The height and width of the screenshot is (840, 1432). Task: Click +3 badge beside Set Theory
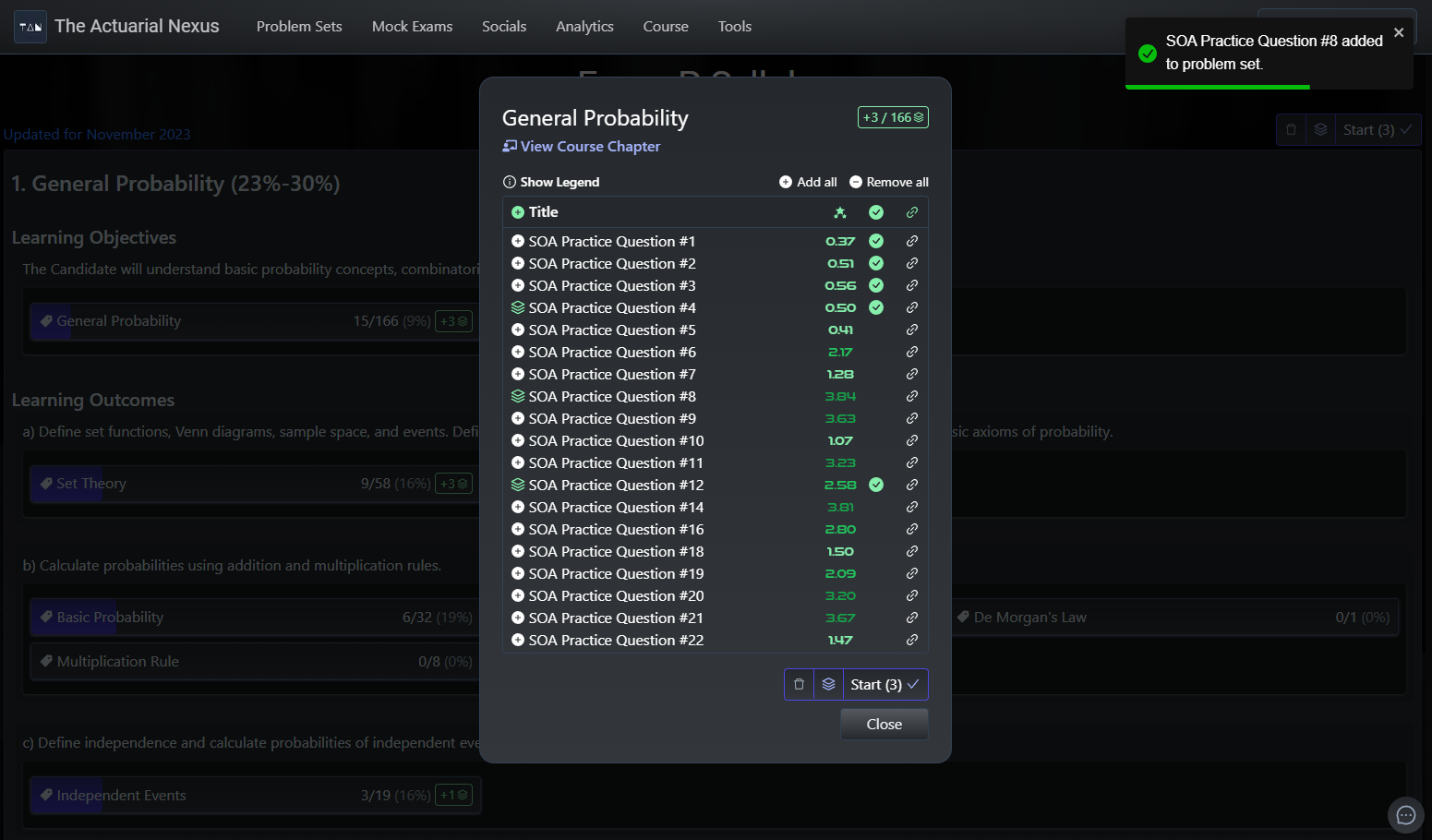coord(454,484)
